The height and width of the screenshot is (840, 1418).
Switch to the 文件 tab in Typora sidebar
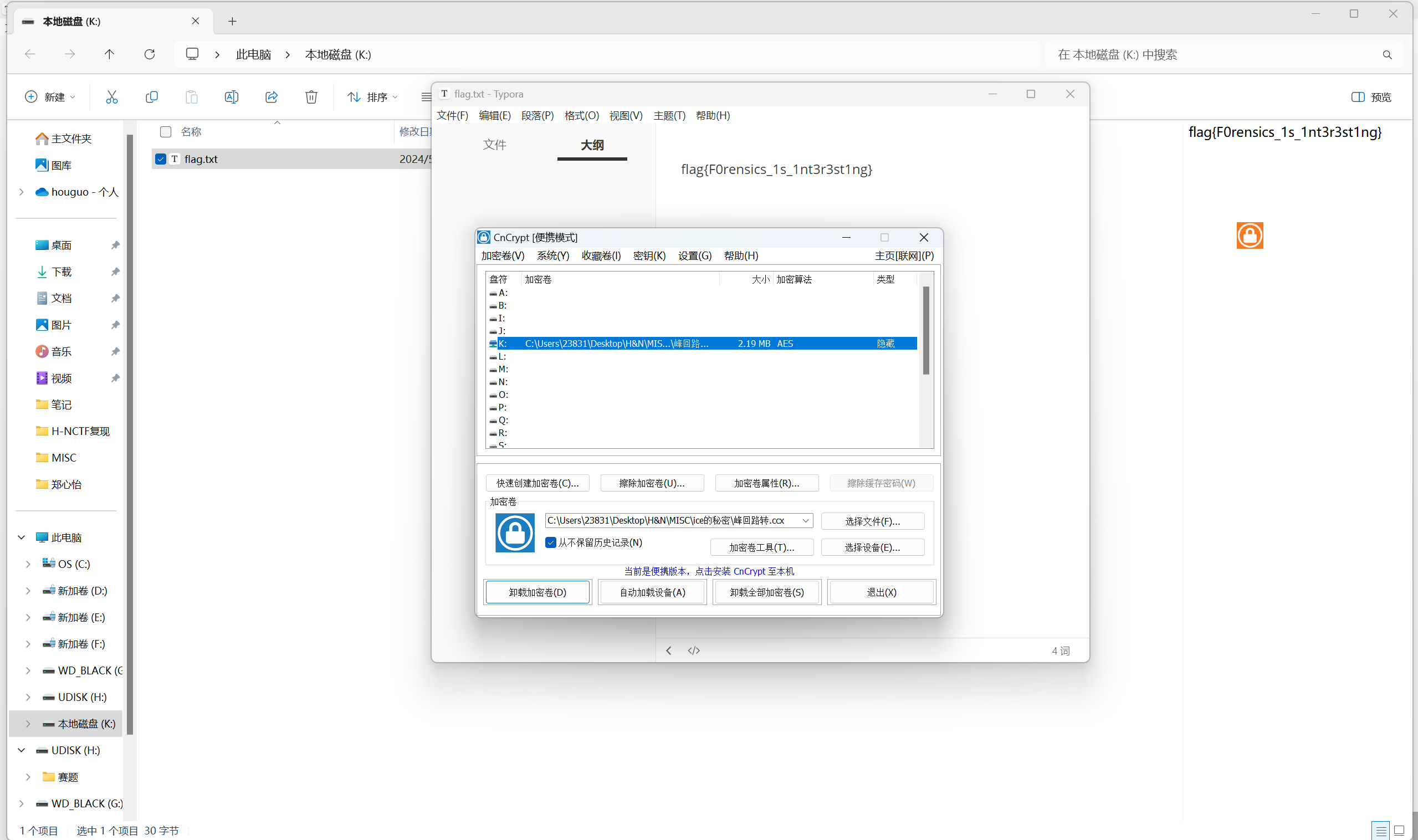[x=494, y=145]
